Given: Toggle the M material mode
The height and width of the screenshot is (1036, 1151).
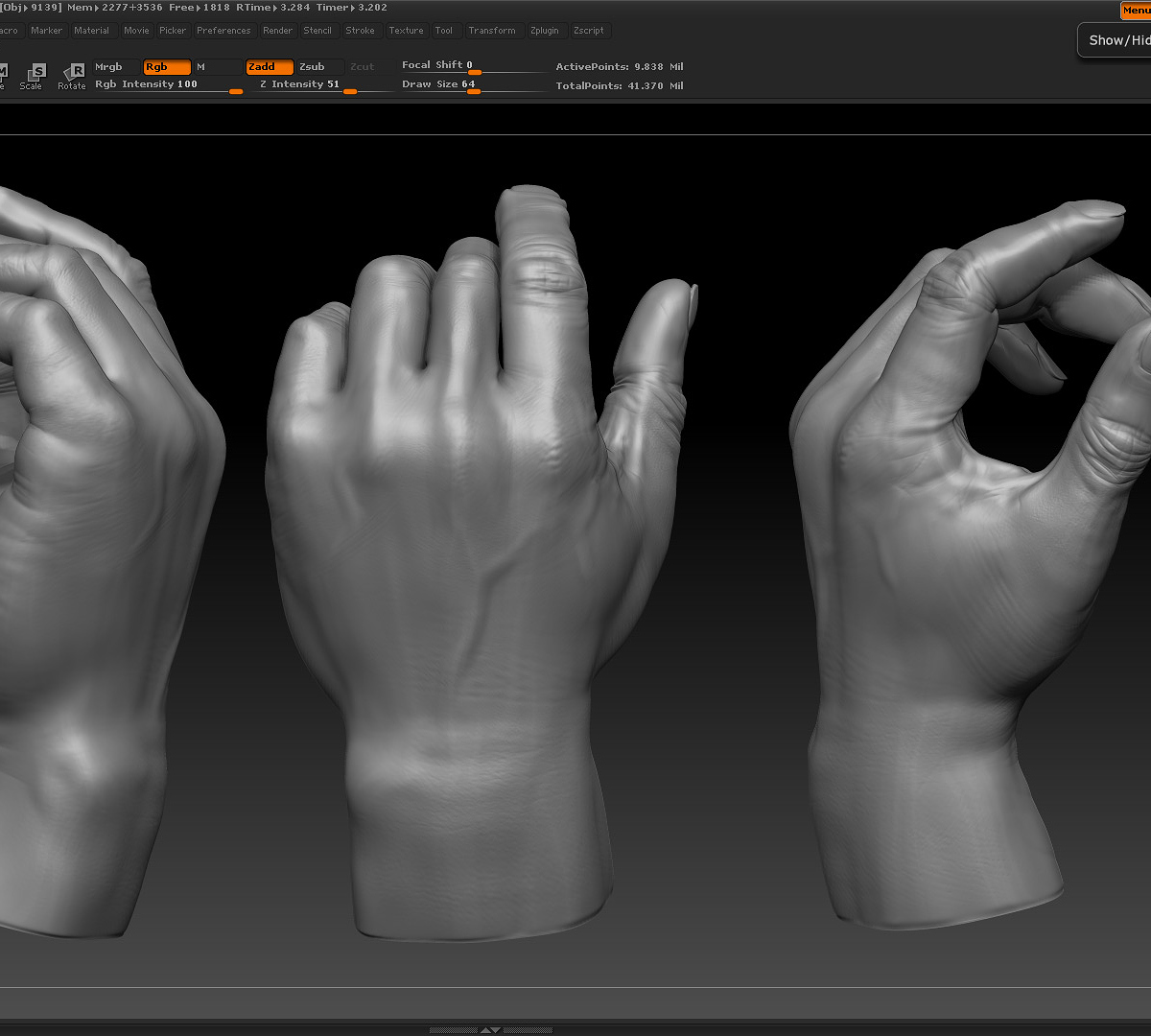Looking at the screenshot, I should [x=217, y=67].
